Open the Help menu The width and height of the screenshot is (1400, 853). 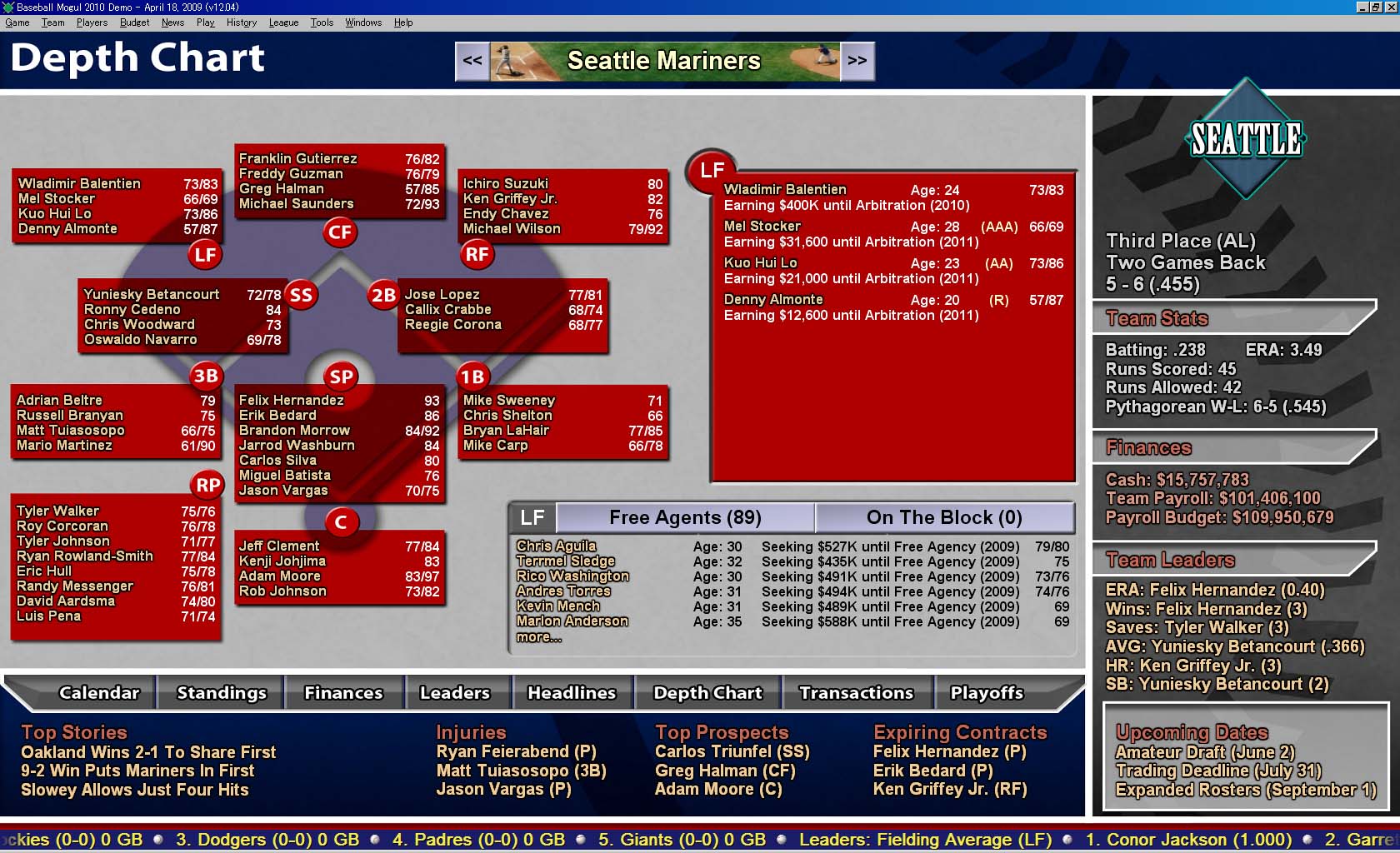point(403,22)
